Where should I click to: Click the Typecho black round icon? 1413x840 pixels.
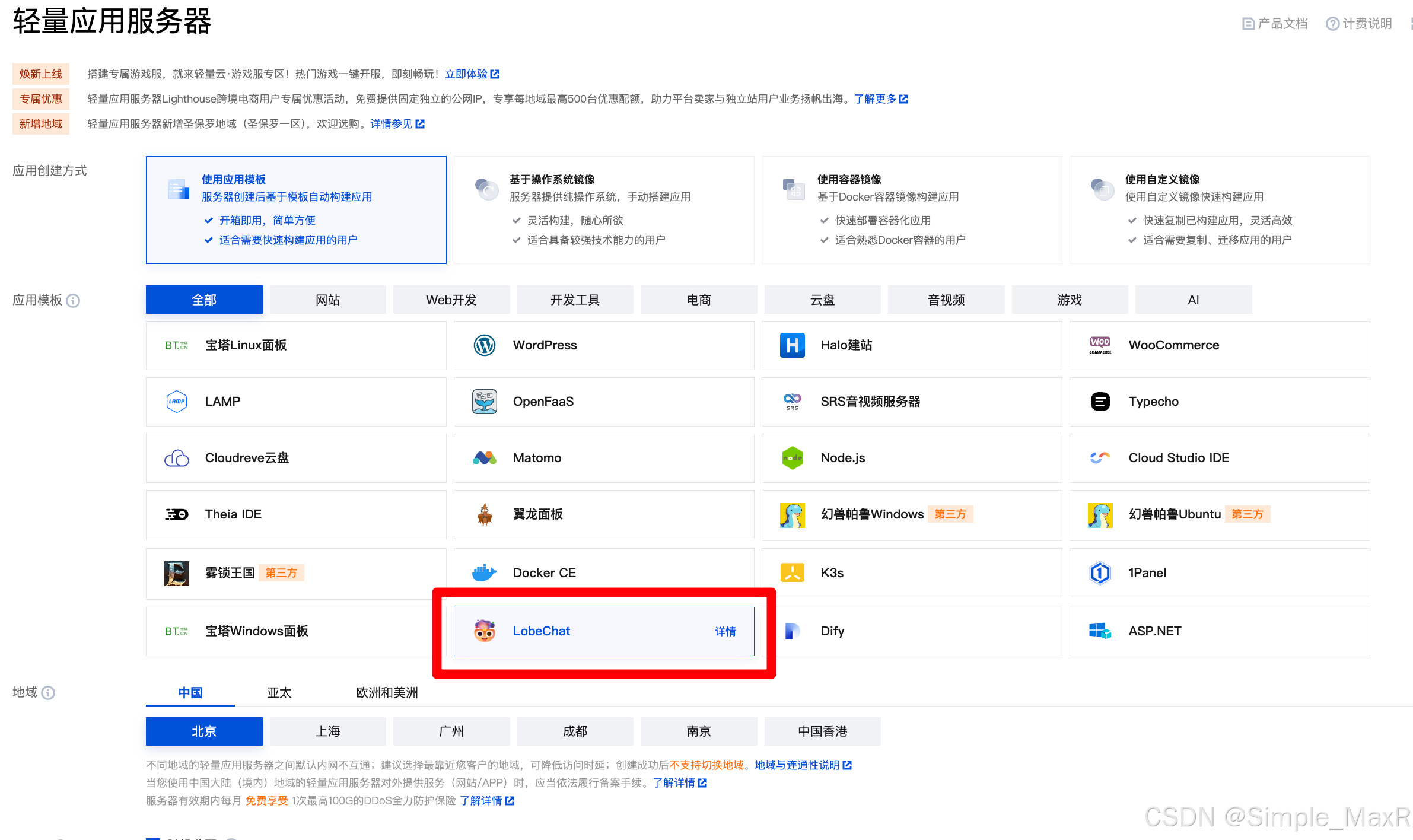click(1100, 402)
